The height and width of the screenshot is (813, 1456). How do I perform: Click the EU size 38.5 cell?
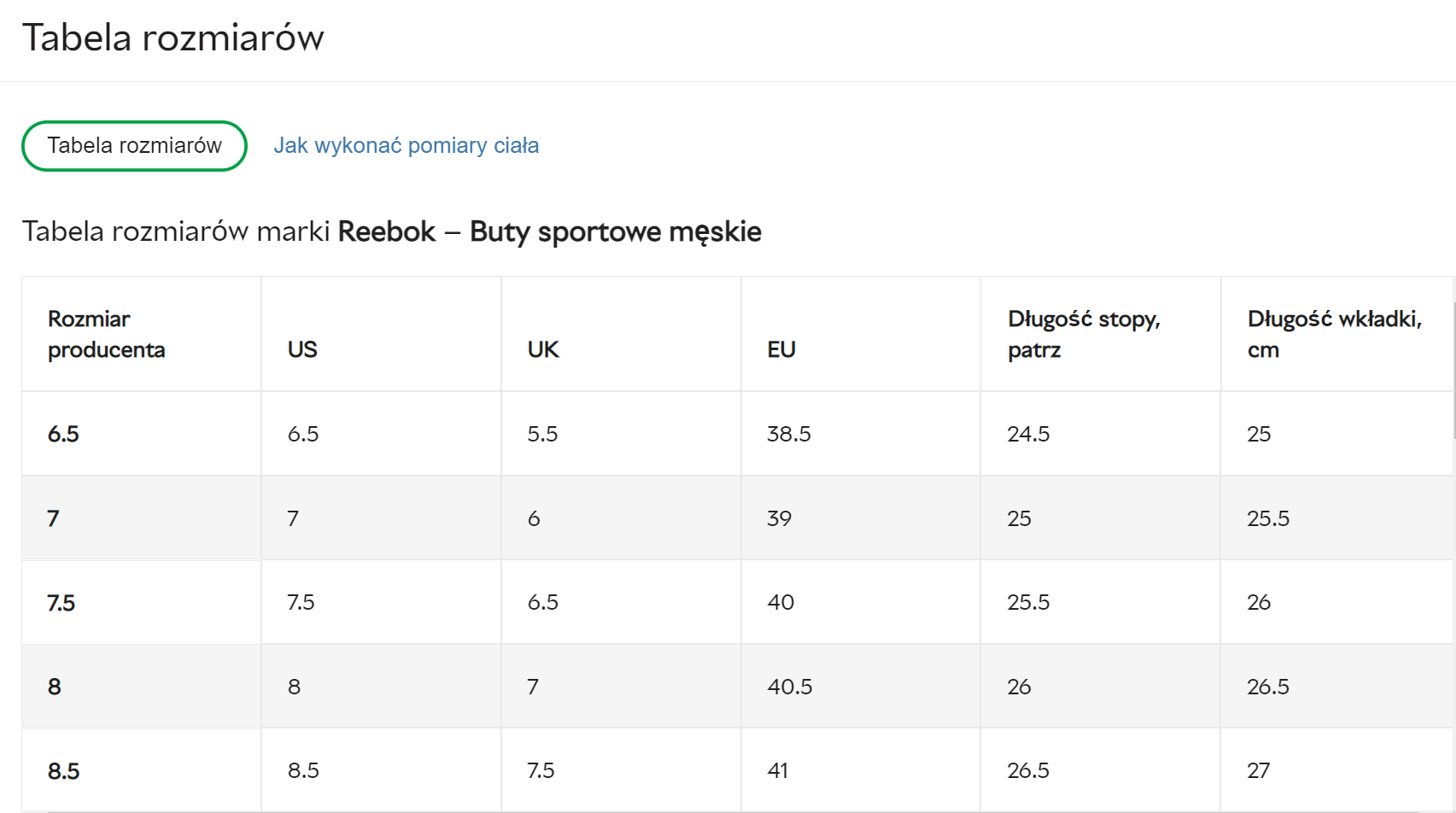tap(789, 434)
